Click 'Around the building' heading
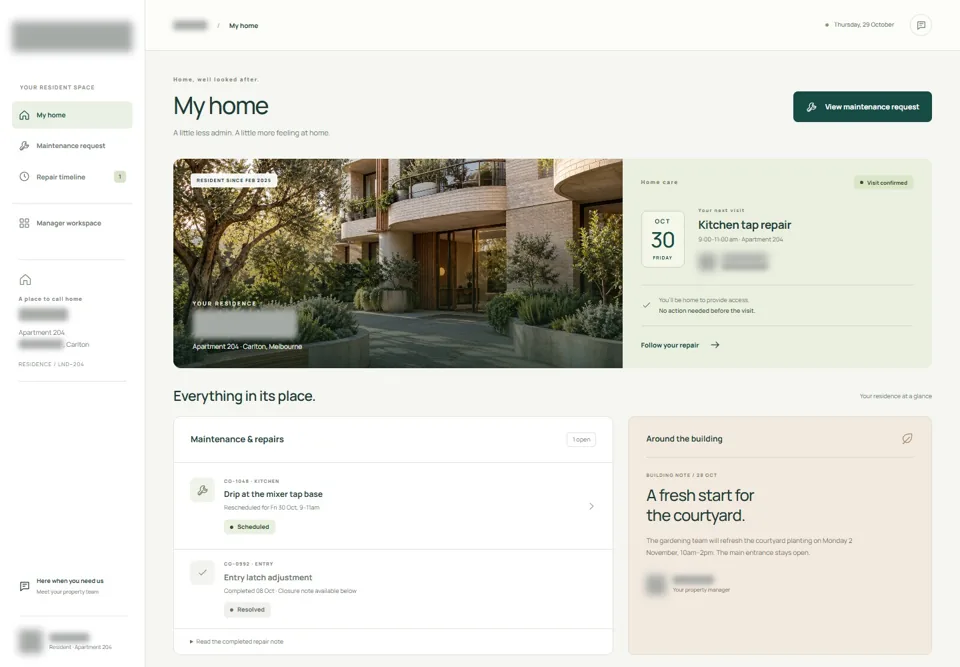The height and width of the screenshot is (667, 960). point(684,439)
